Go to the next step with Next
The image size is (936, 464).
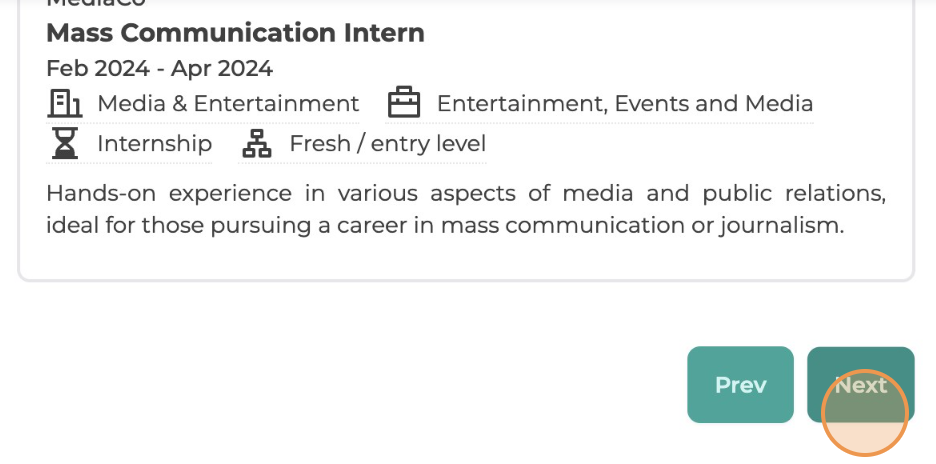click(861, 385)
